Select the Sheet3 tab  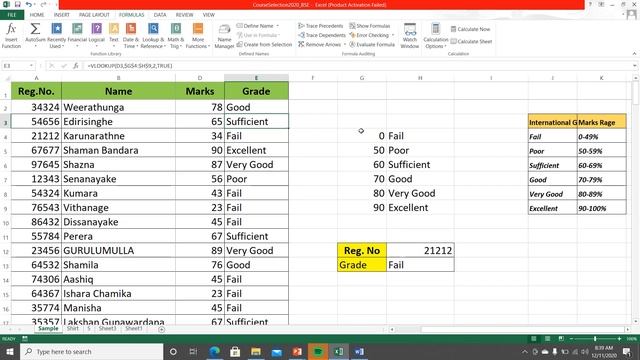(x=107, y=329)
